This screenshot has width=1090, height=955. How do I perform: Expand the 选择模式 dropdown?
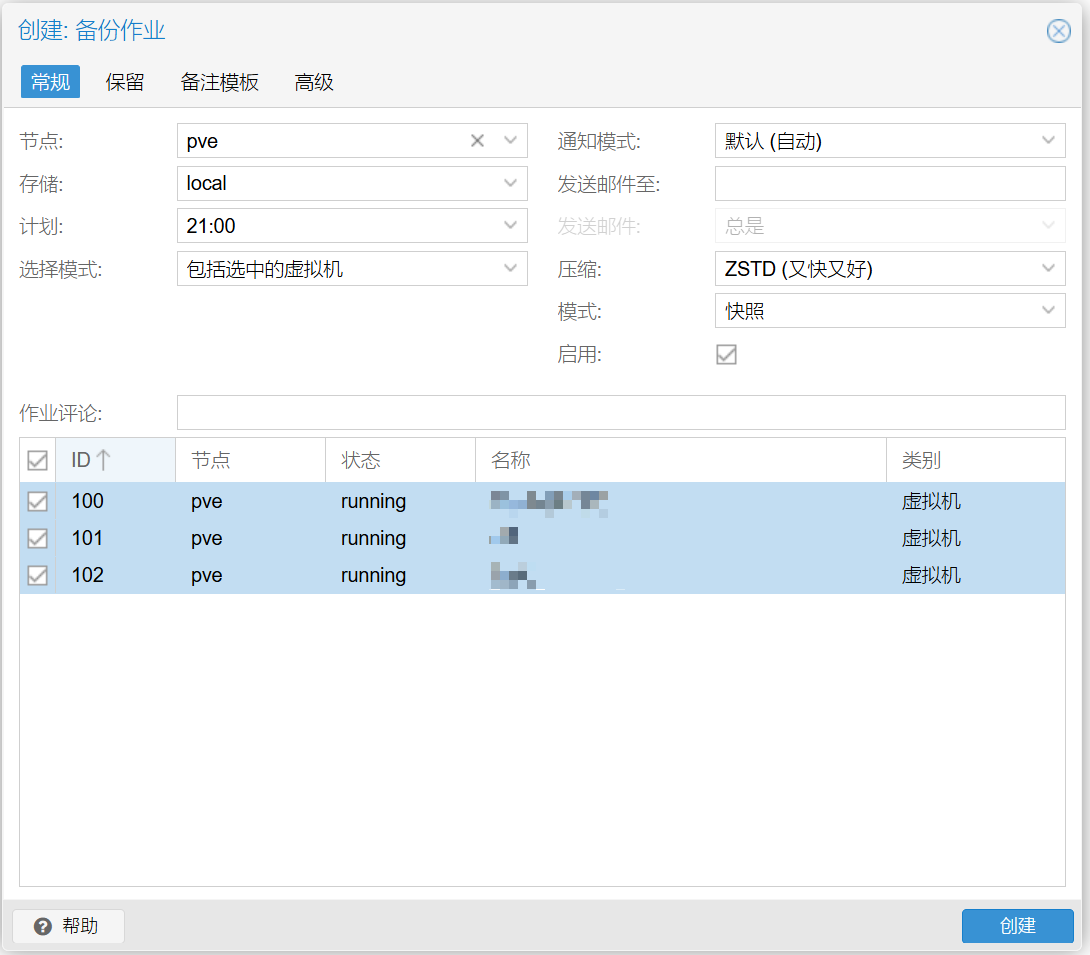(510, 268)
